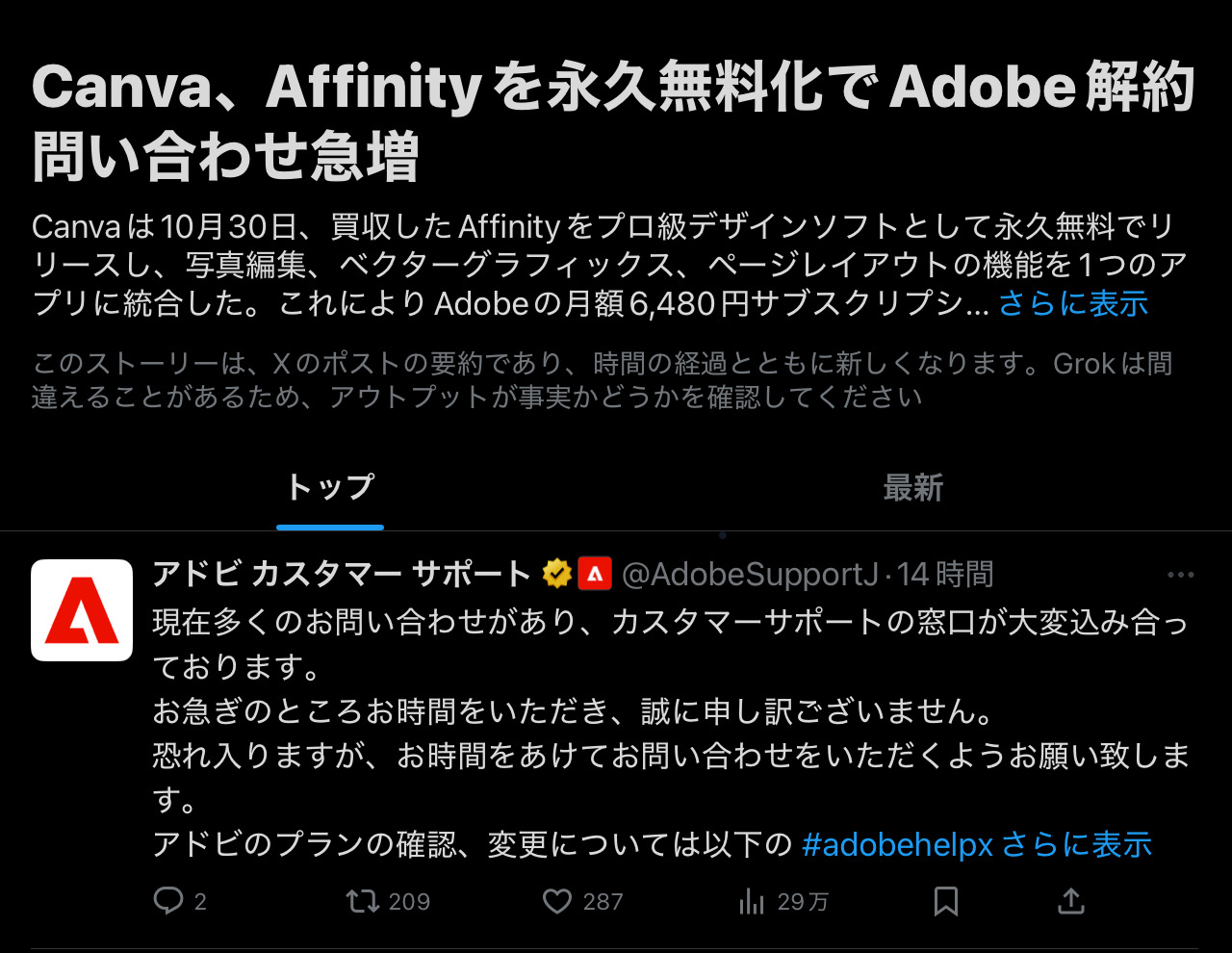Expand the post text with さらに表示

(1077, 844)
